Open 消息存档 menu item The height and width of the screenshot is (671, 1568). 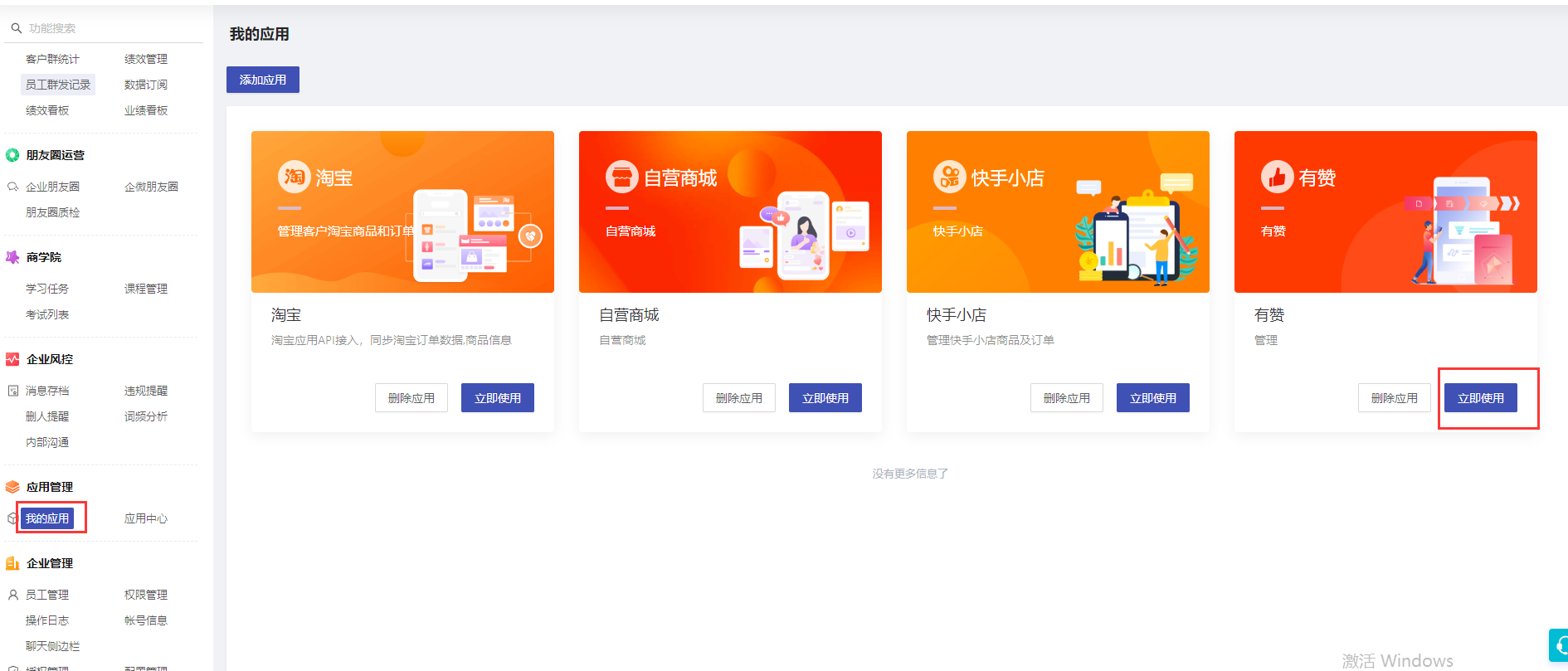pos(47,391)
